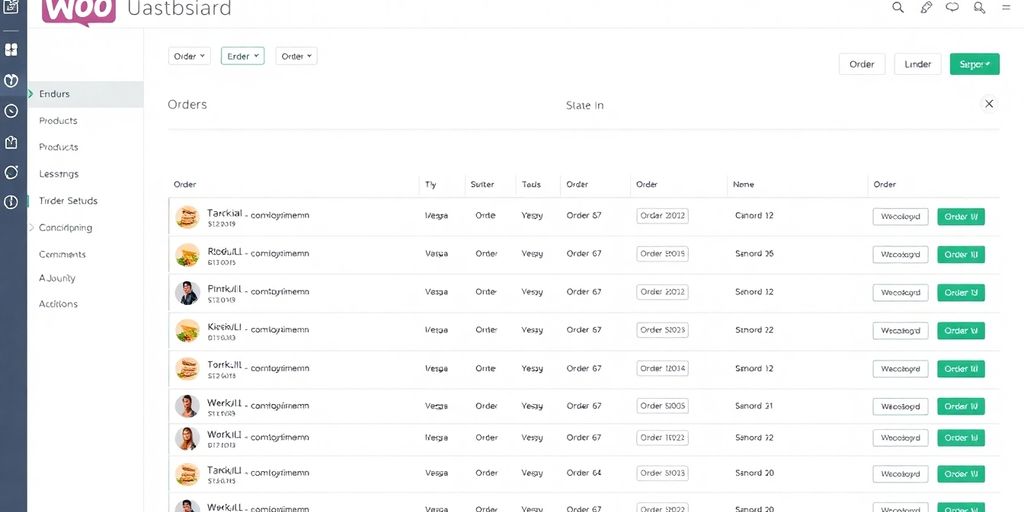
Task: Open the Erder dropdown filter
Action: coord(243,56)
